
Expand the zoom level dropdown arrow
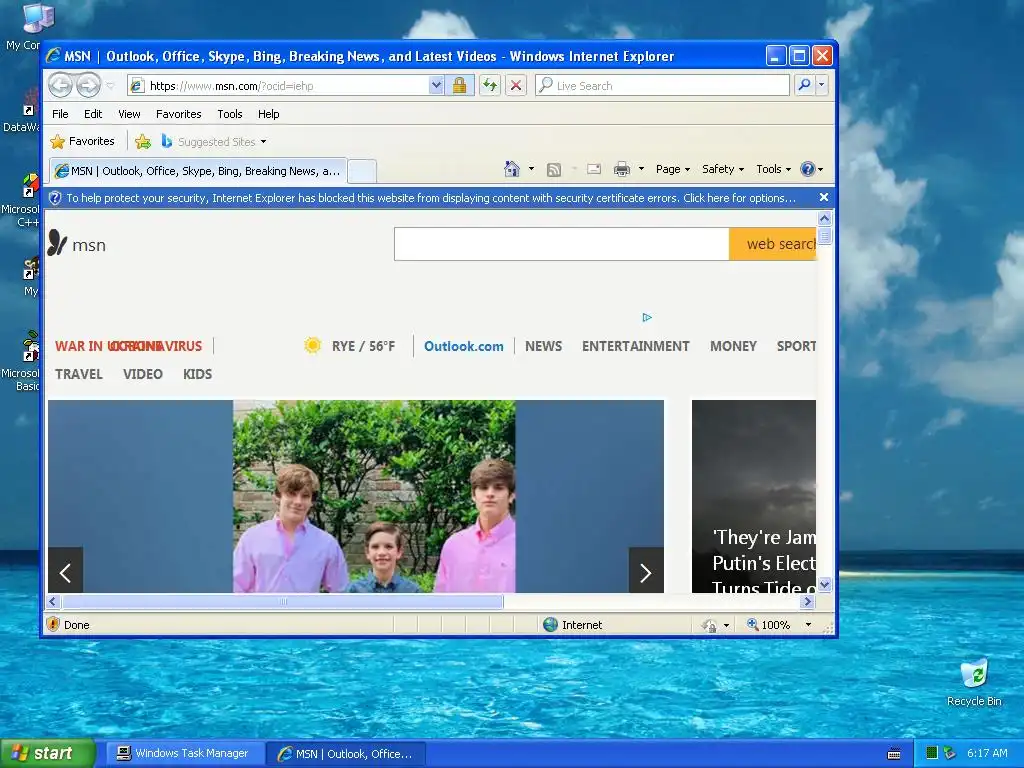tap(808, 625)
